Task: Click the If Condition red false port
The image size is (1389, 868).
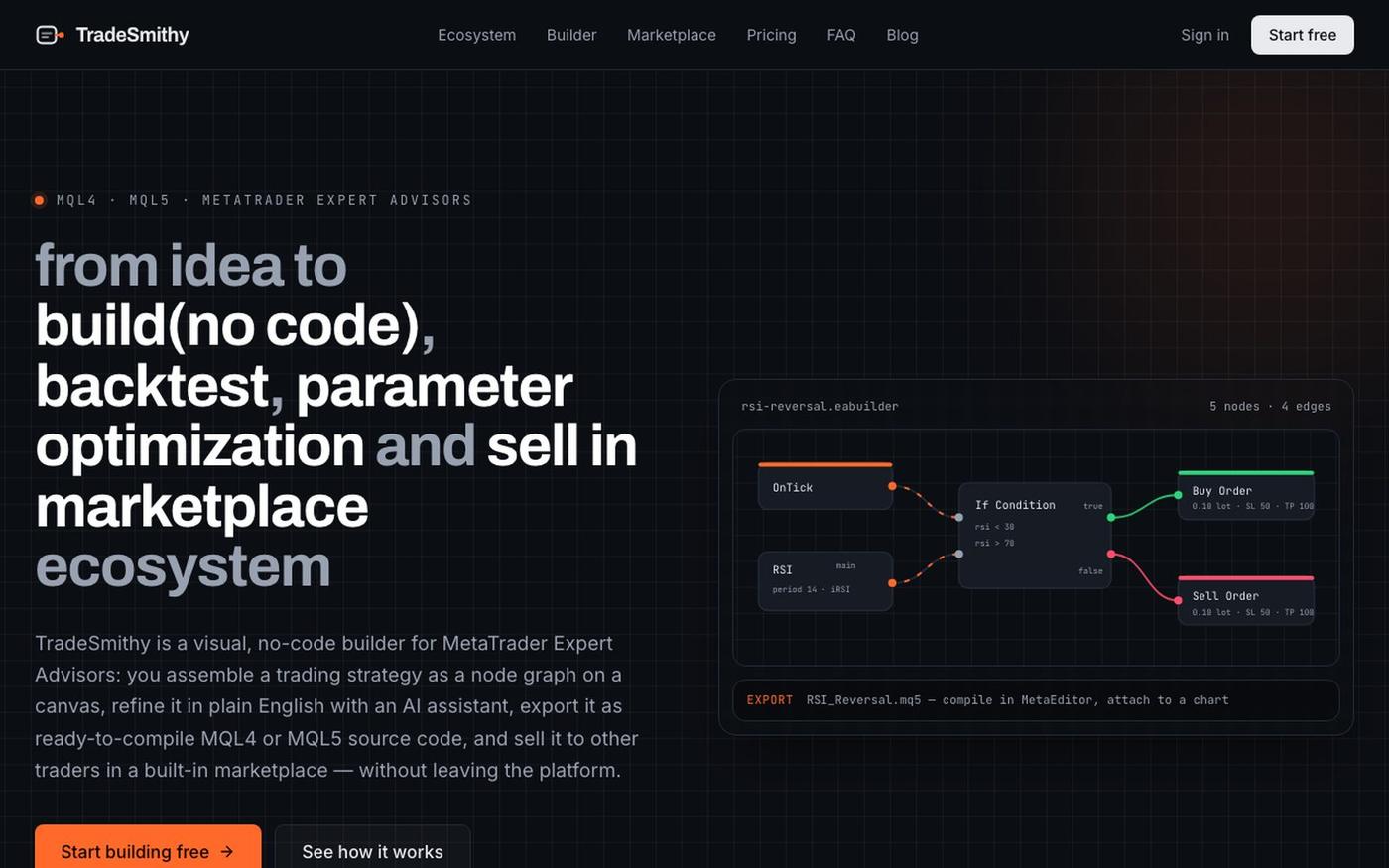Action: tap(1111, 554)
